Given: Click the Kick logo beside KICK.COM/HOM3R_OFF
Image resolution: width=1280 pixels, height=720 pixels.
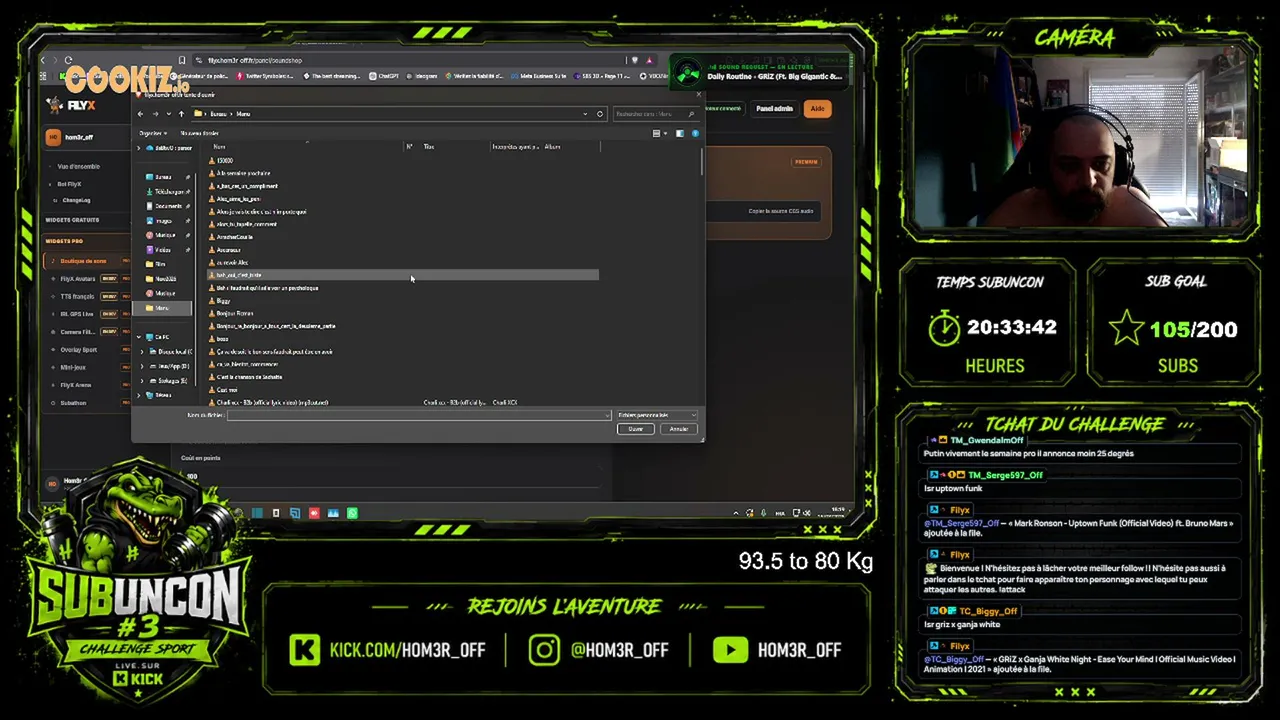Looking at the screenshot, I should (305, 650).
